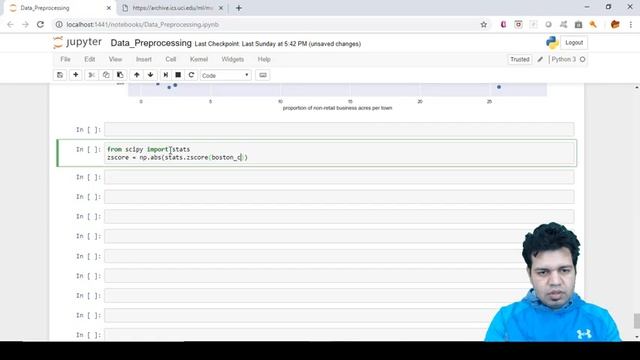This screenshot has width=640, height=360.
Task: Move selected cell up arrow
Action: (137, 75)
